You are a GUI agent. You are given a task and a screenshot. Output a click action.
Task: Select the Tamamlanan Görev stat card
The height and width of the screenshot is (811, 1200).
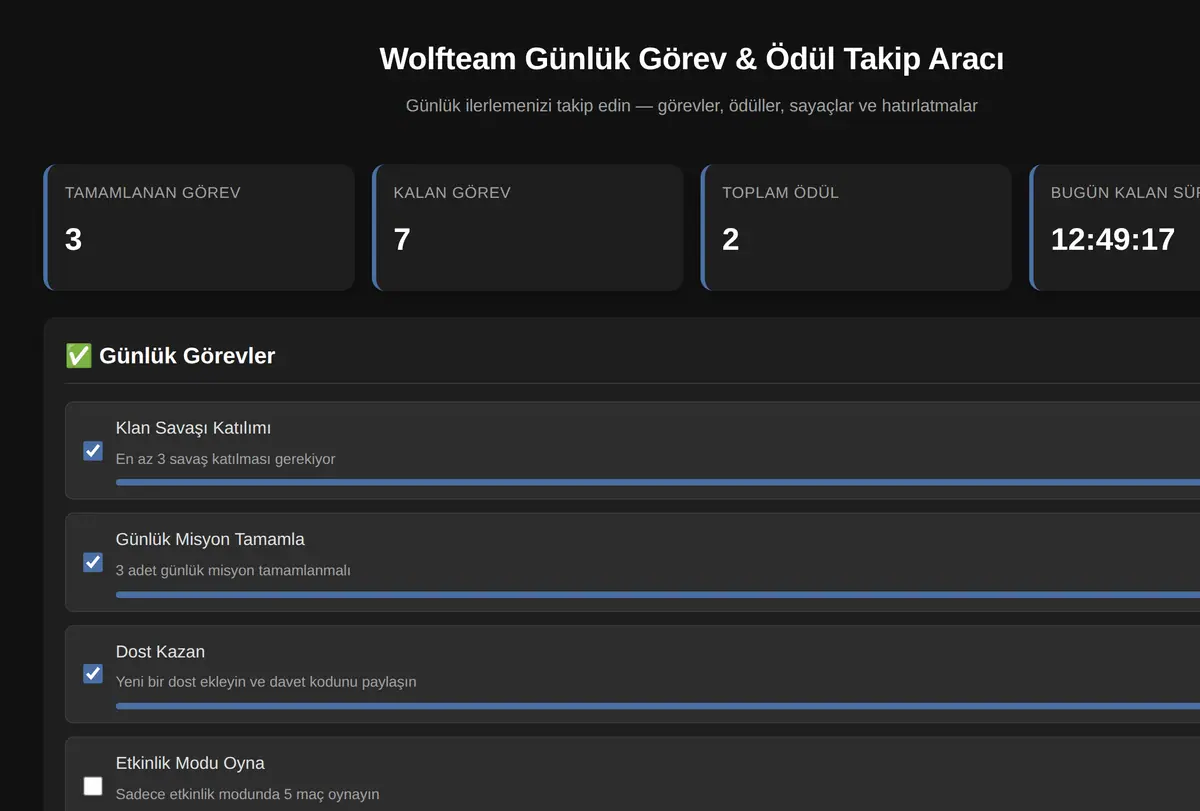tap(199, 228)
